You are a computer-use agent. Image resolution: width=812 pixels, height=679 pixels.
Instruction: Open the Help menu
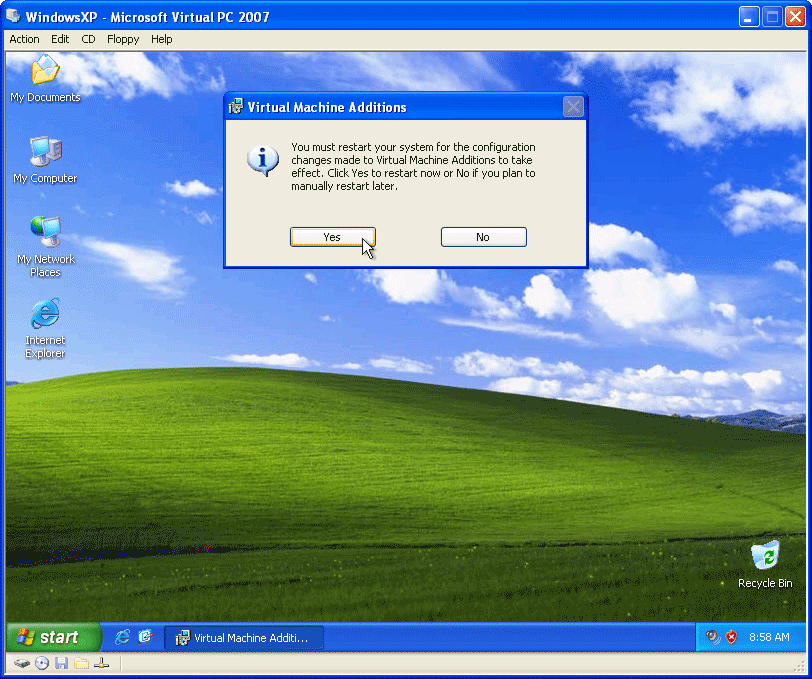[162, 39]
